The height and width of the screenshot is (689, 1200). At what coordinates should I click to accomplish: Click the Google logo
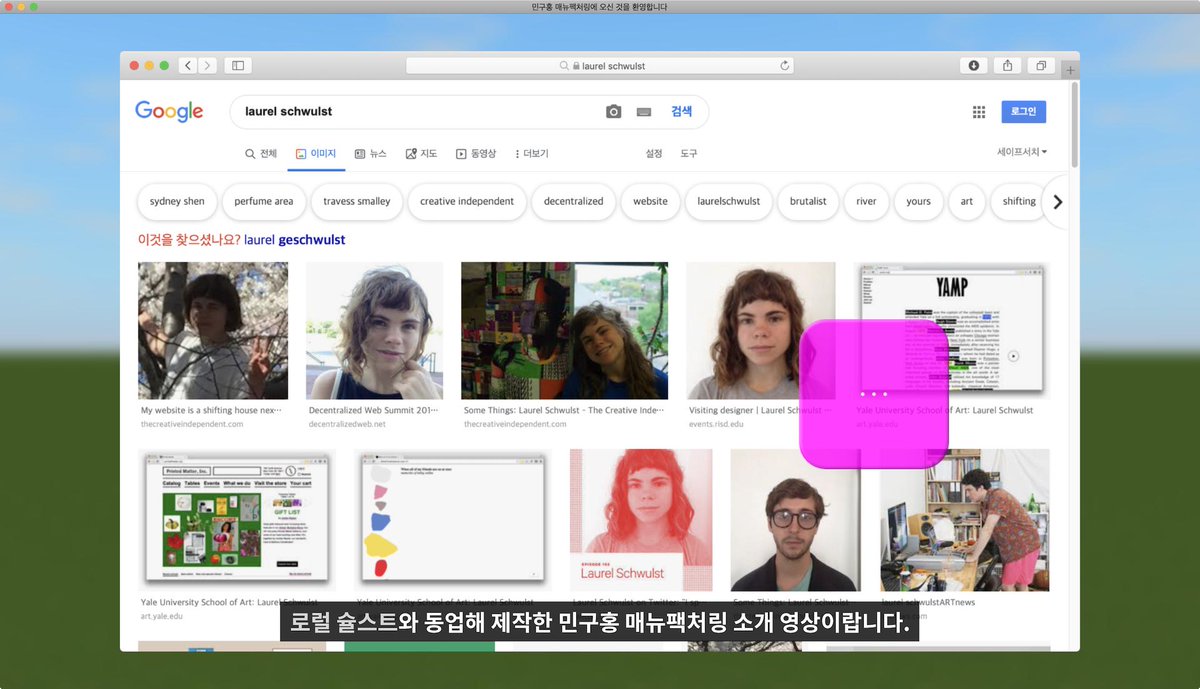click(169, 112)
